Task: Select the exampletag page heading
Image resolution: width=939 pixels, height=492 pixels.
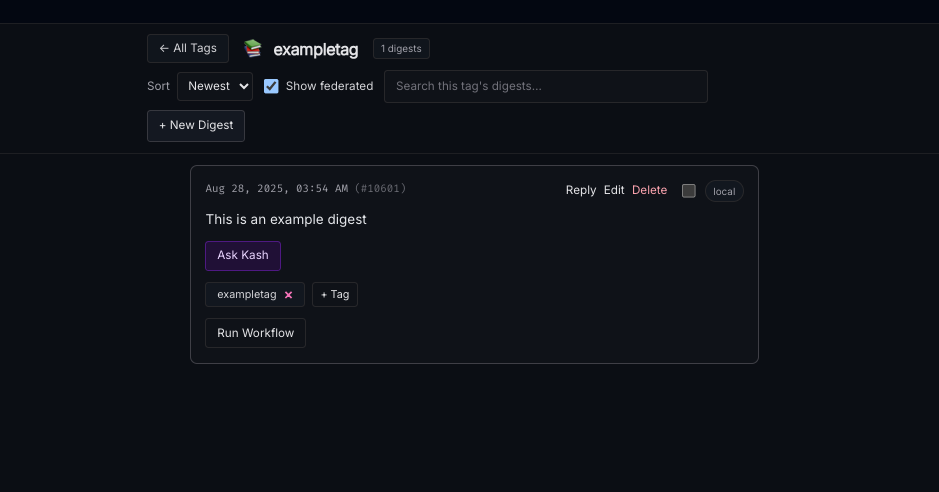Action: [315, 50]
